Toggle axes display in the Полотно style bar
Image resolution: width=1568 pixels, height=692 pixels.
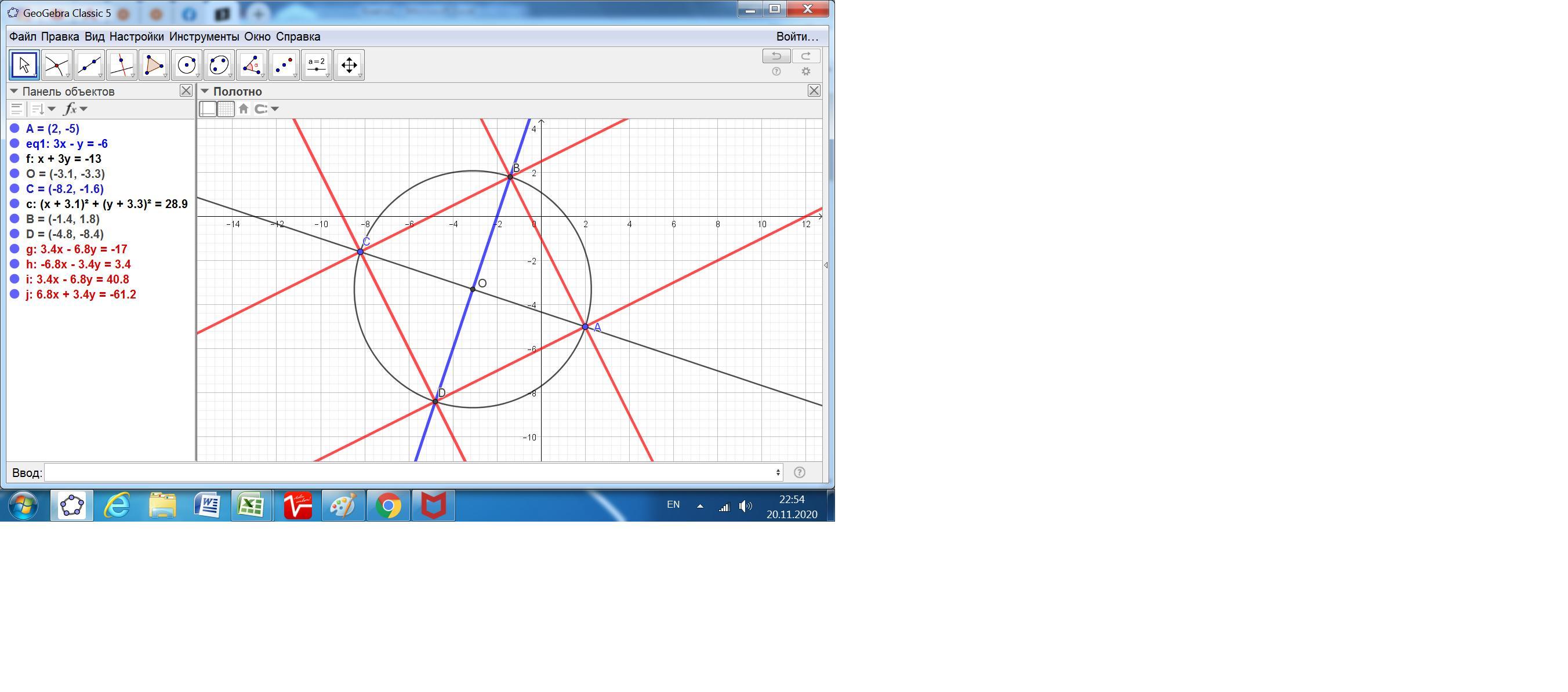[208, 109]
